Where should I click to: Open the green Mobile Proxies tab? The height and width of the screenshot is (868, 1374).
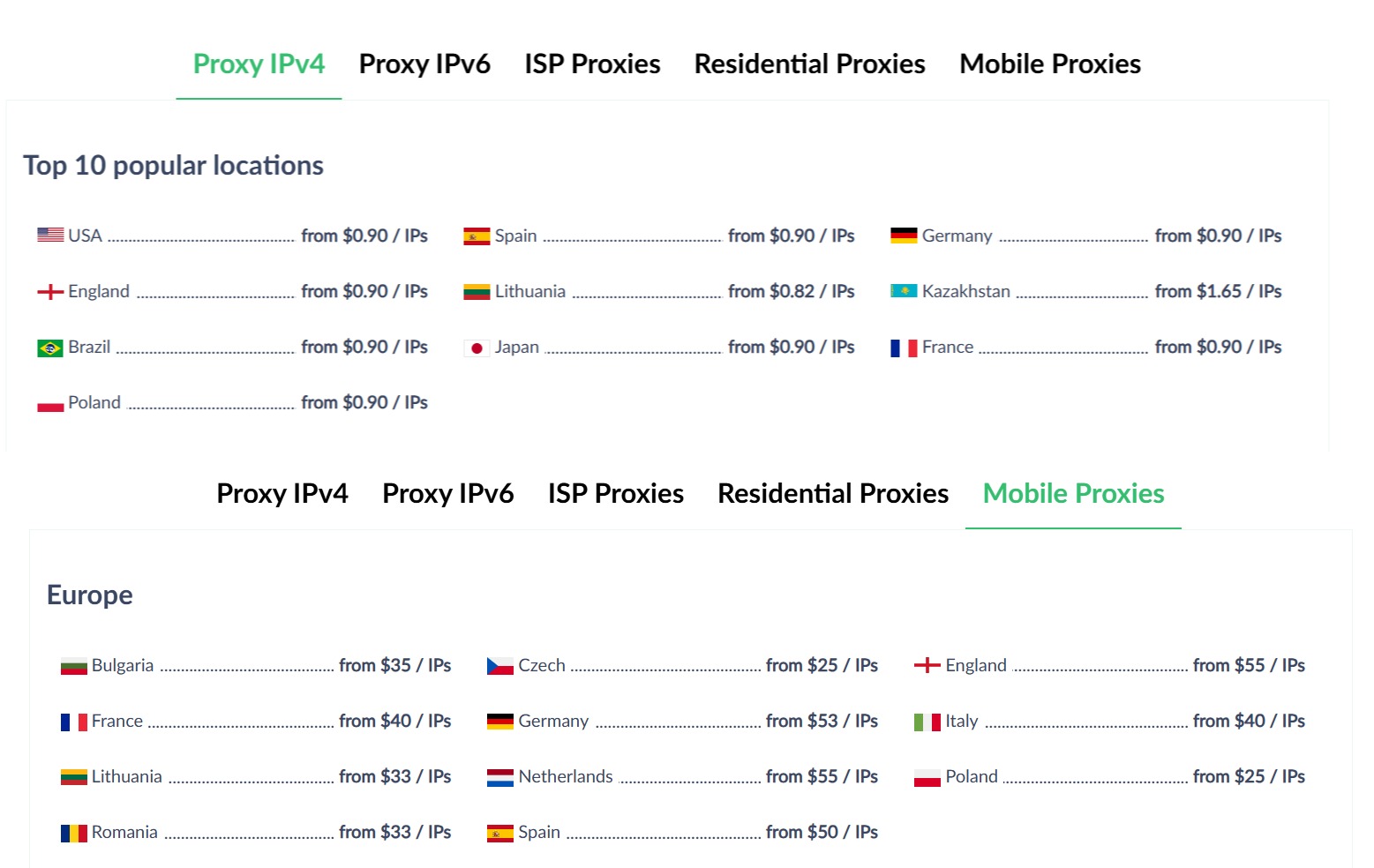coord(1073,493)
